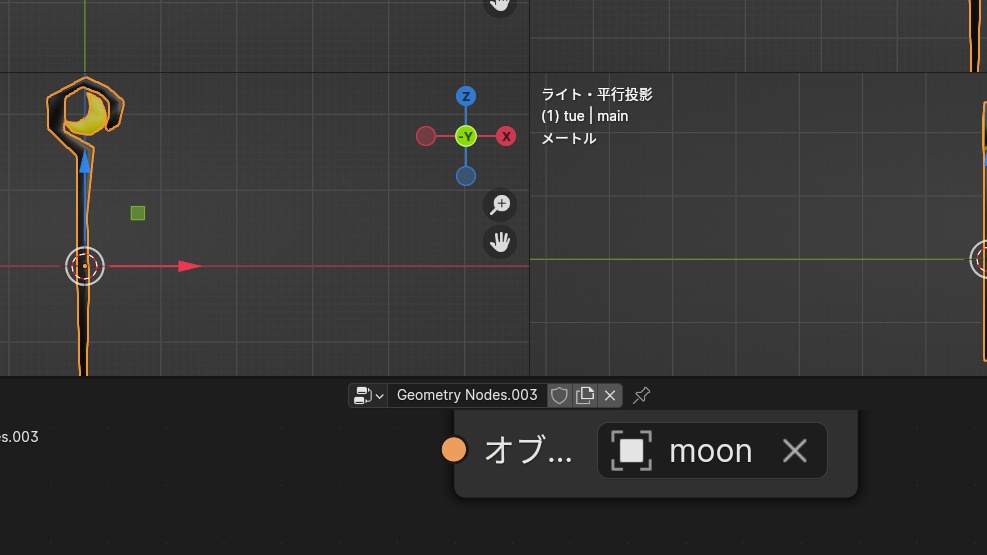Click the orange object socket dot
The height and width of the screenshot is (555, 987).
[454, 450]
